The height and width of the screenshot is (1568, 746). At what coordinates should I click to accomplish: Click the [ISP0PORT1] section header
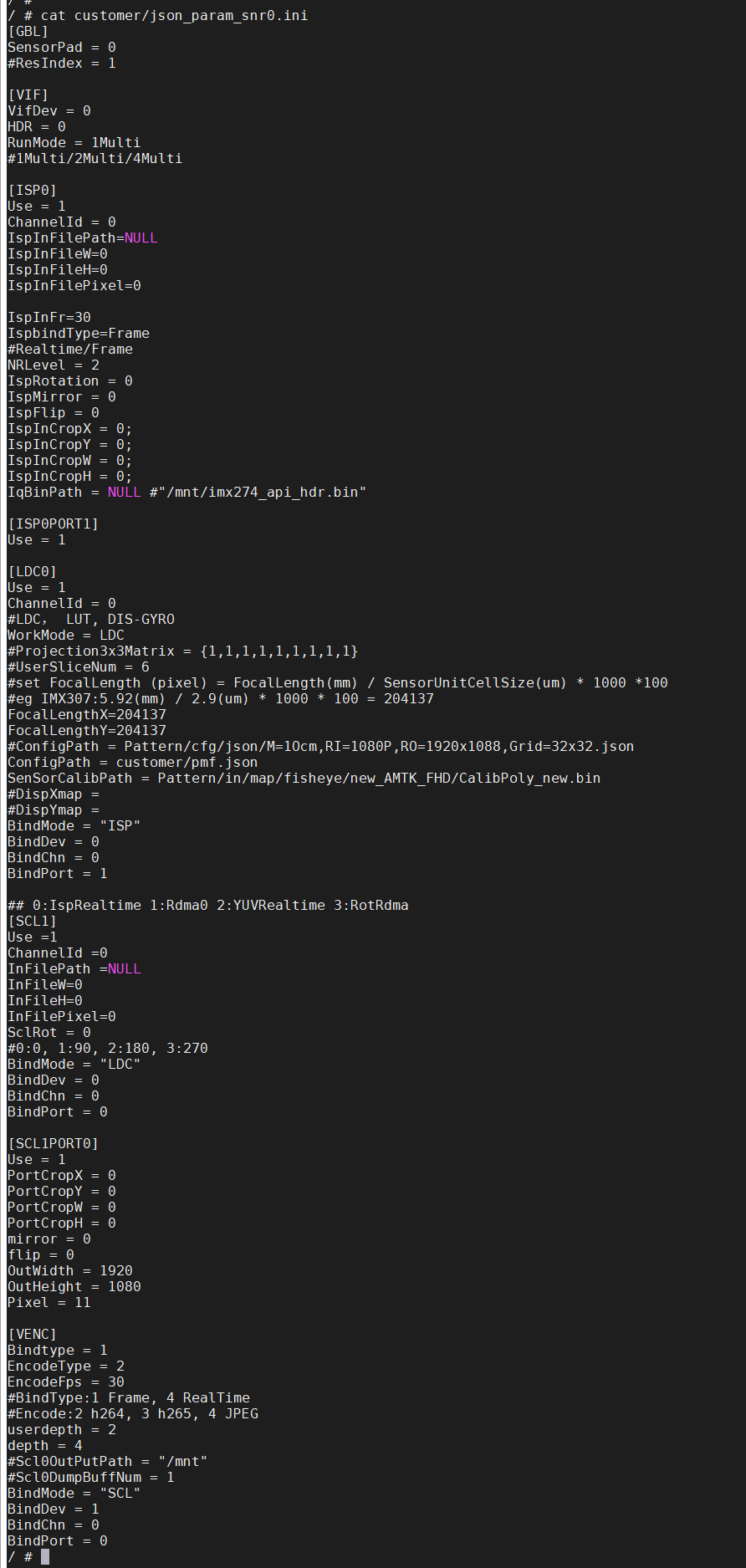pyautogui.click(x=53, y=524)
